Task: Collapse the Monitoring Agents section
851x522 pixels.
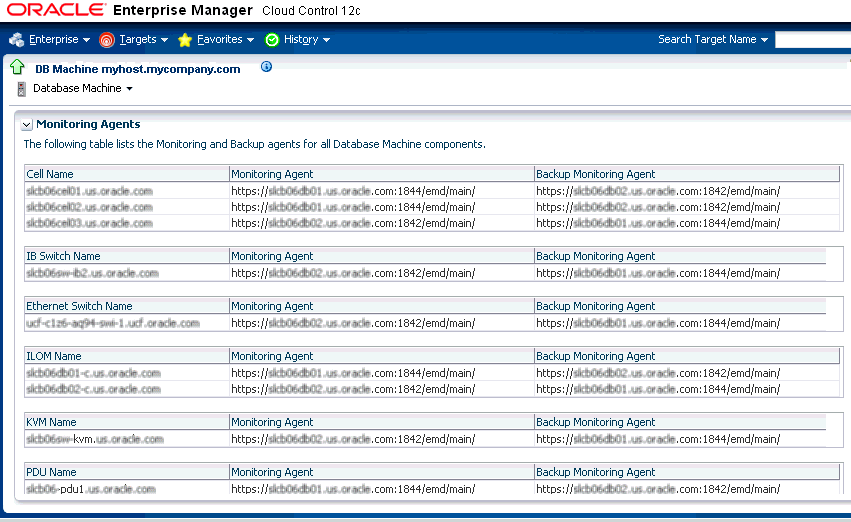Action: coord(26,125)
